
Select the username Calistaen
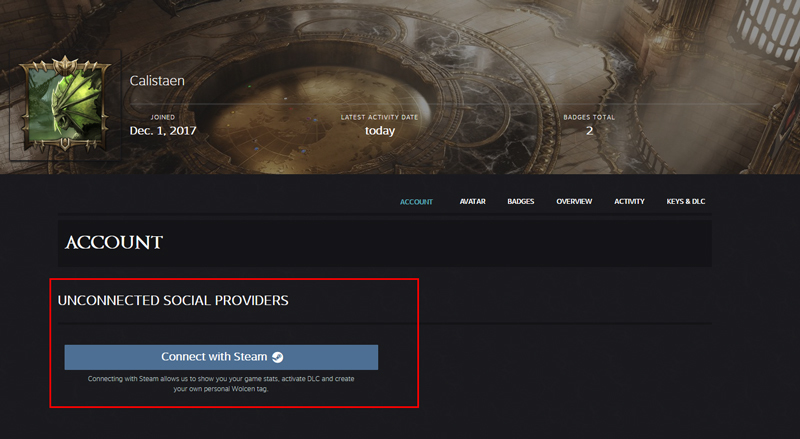point(157,81)
